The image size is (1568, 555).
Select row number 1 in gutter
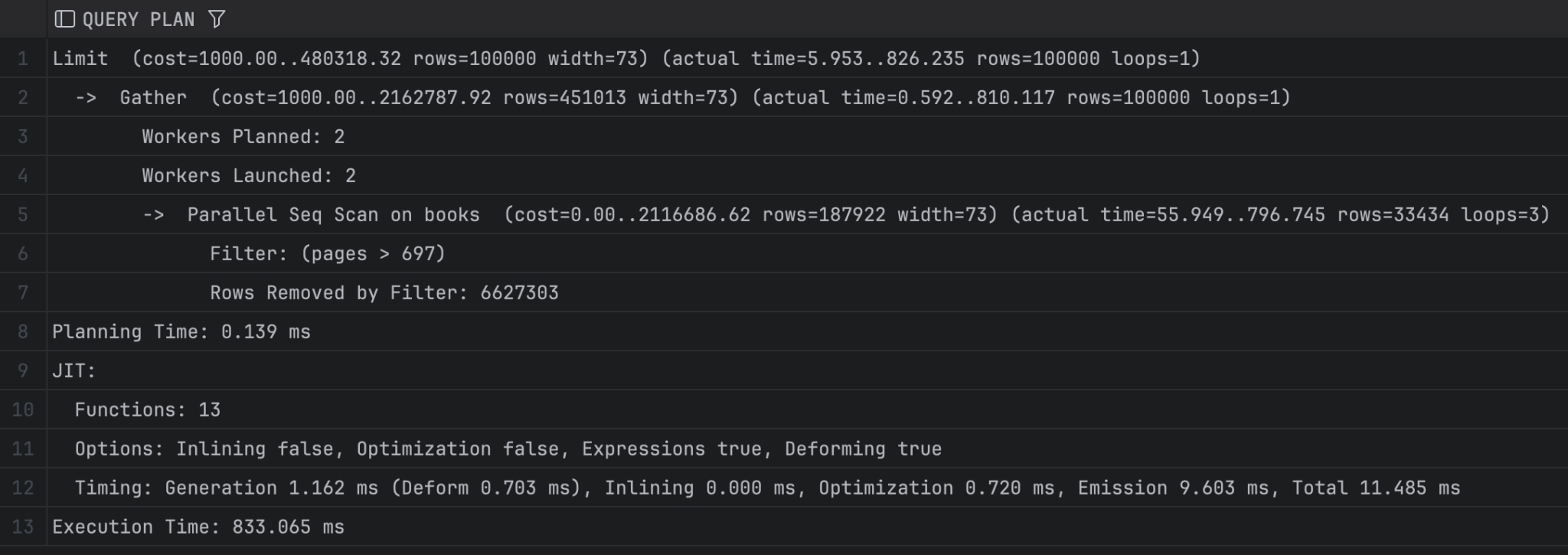23,59
